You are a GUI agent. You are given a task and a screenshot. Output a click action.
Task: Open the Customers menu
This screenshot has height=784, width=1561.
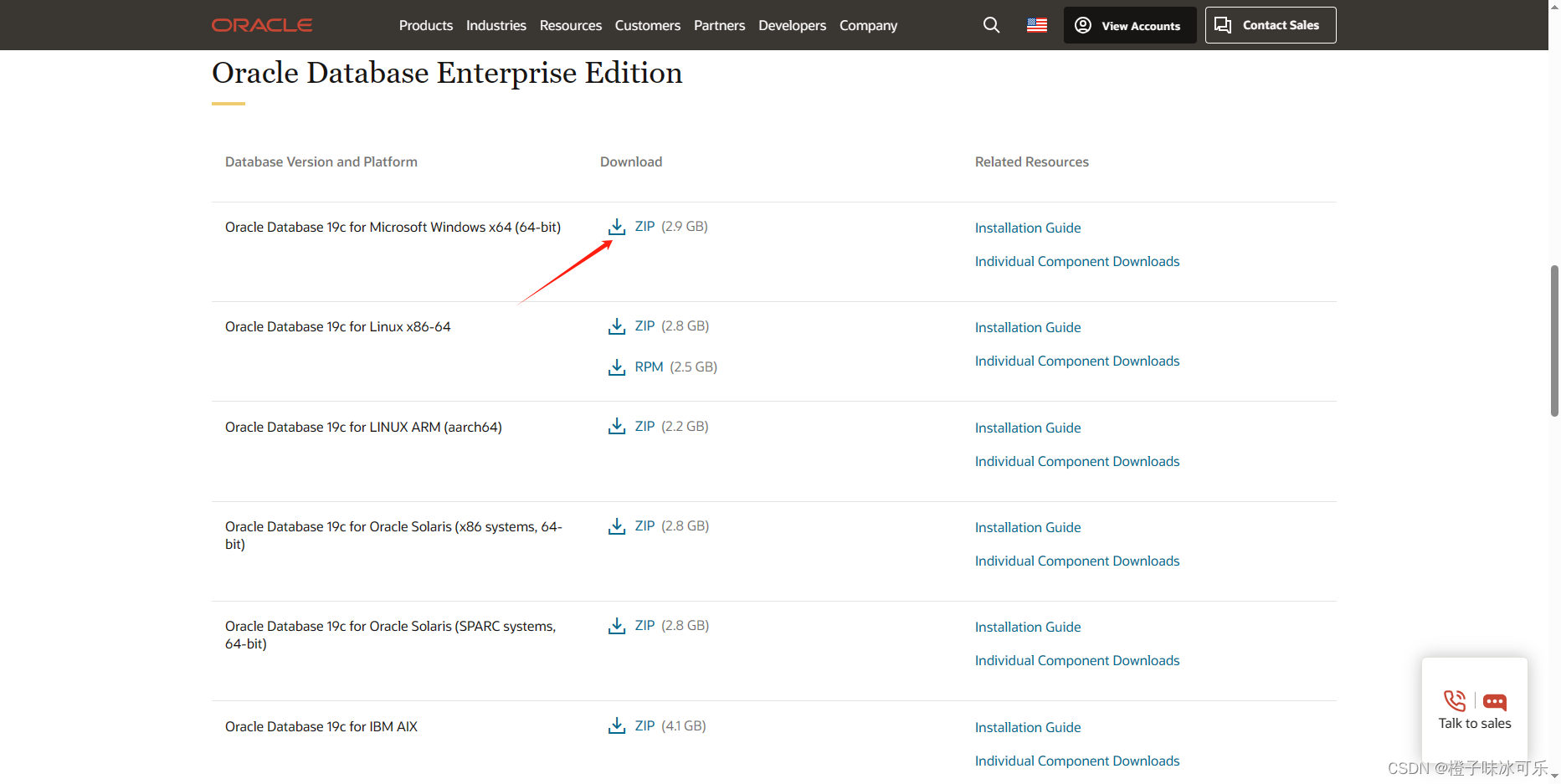click(x=648, y=25)
